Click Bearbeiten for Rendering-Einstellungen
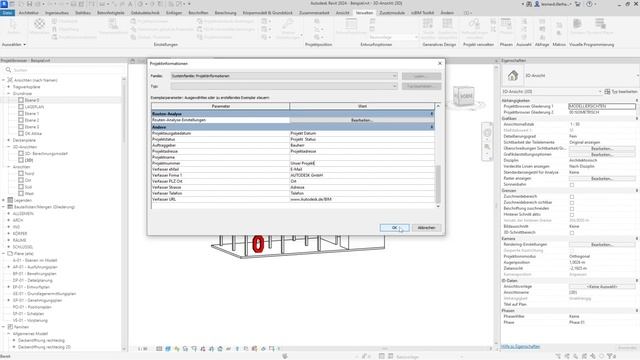The image size is (640, 360). (602, 244)
